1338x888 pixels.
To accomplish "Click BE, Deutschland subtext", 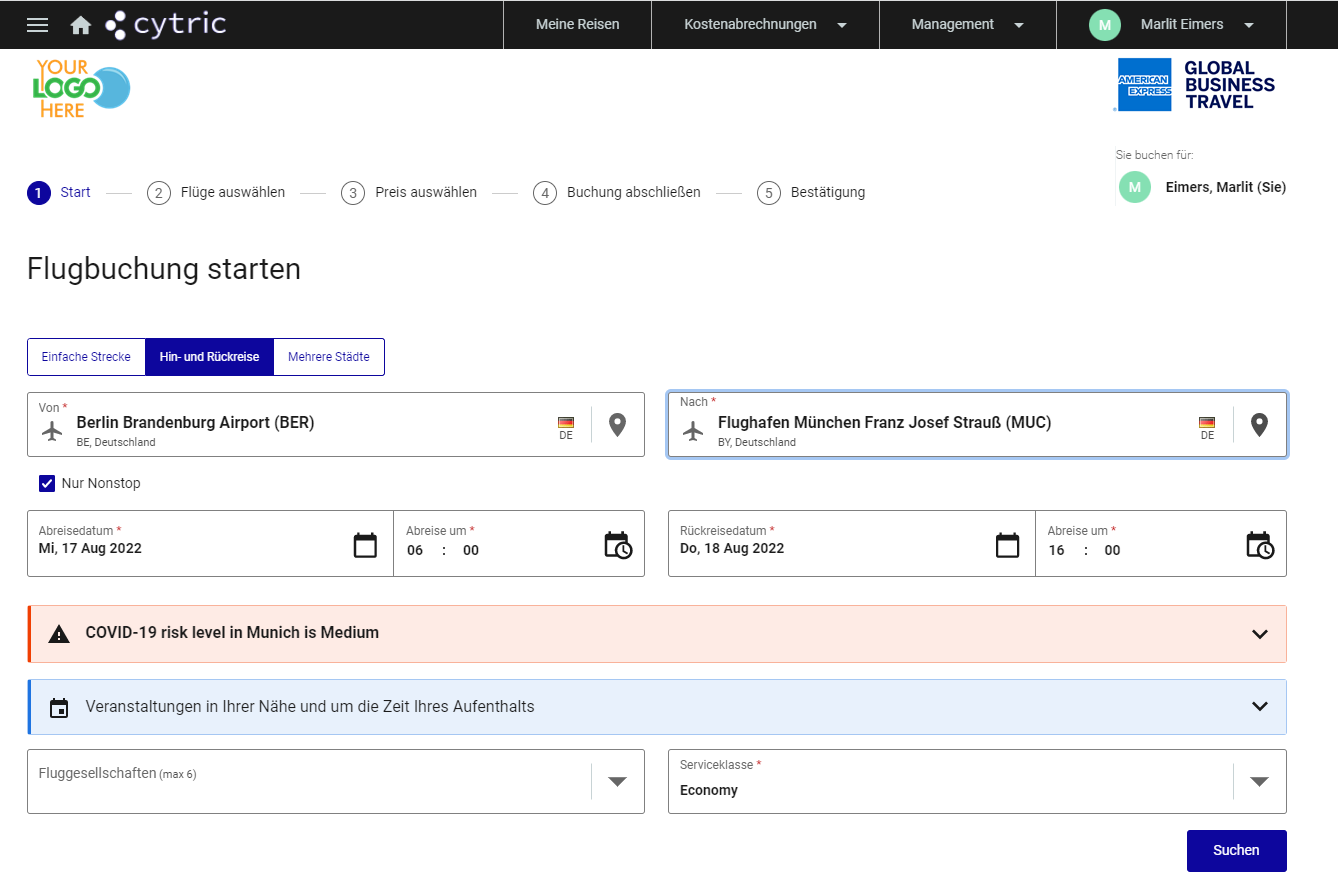I will pyautogui.click(x=116, y=442).
